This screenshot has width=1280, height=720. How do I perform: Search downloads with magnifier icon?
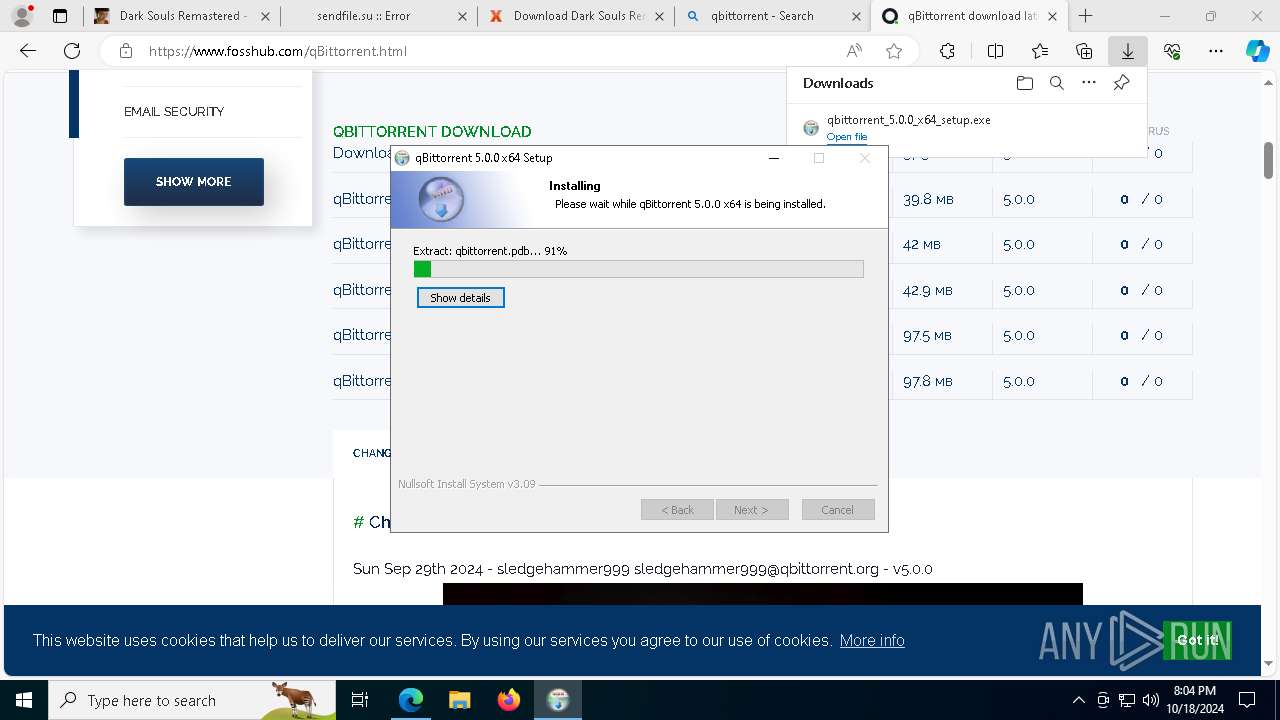(x=1056, y=83)
